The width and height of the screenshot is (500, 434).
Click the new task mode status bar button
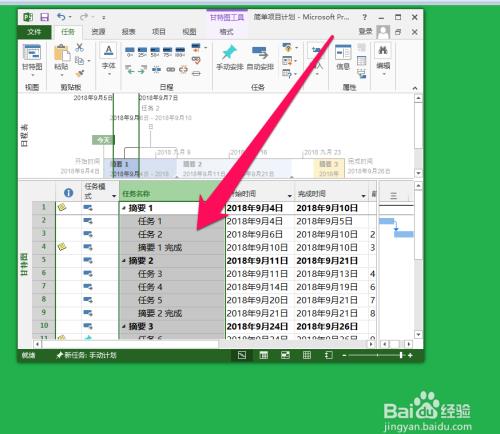click(x=87, y=355)
